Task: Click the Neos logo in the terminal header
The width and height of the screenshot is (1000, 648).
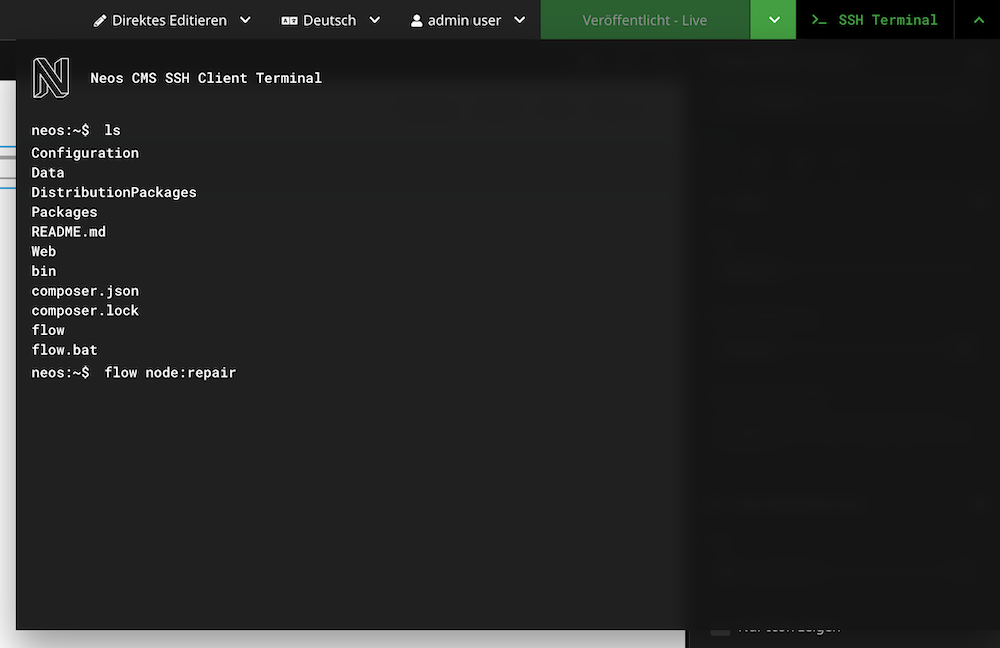Action: [x=51, y=78]
